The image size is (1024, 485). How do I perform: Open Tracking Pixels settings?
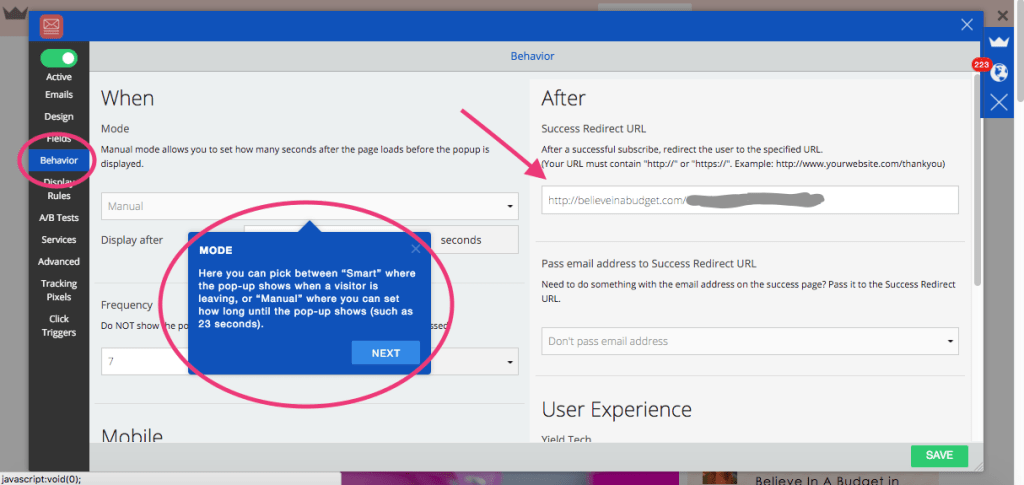coord(59,290)
